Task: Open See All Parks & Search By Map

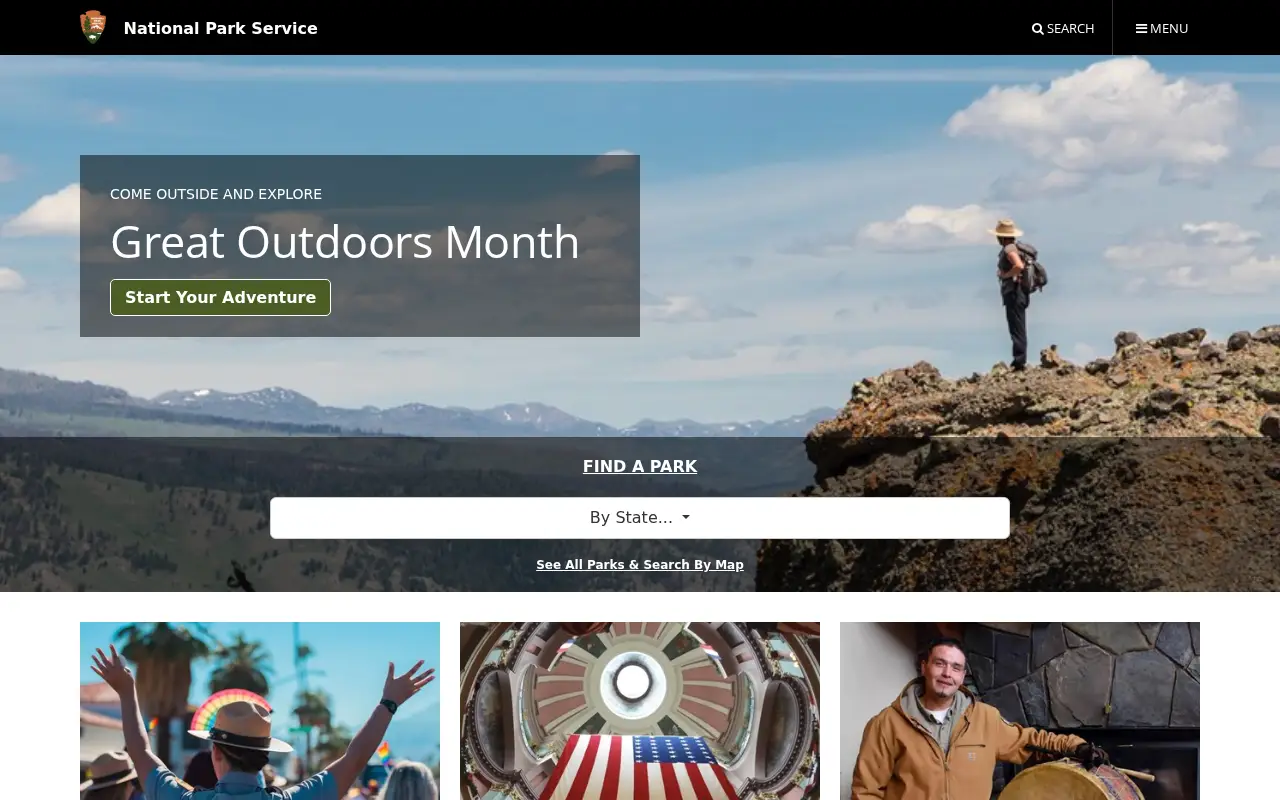Action: pos(640,565)
